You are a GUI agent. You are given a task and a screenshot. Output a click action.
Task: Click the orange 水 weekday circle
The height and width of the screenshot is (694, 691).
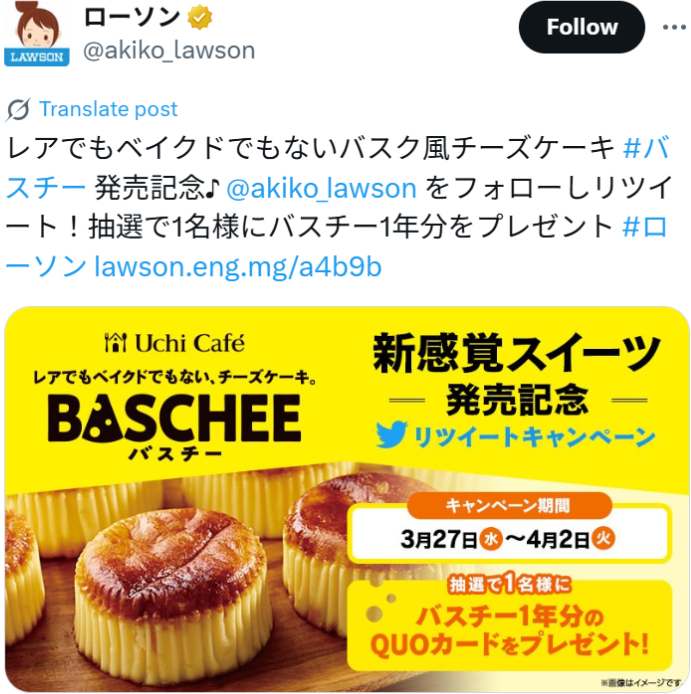pyautogui.click(x=491, y=539)
